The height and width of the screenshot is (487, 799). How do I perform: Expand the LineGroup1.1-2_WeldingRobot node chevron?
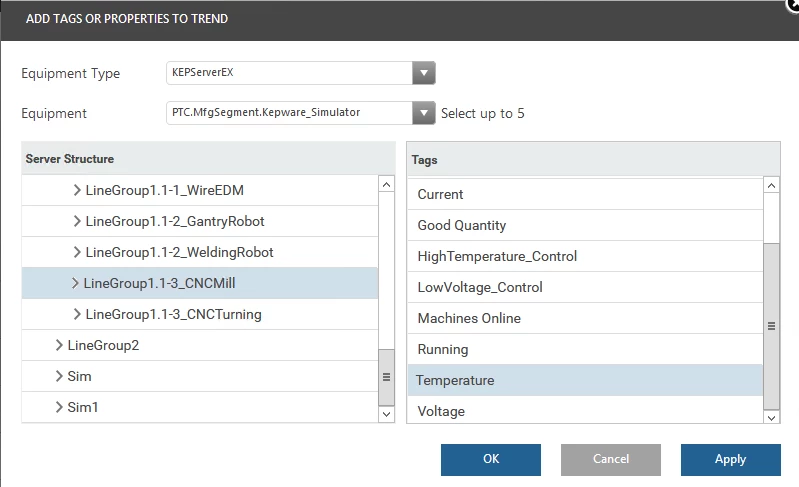77,252
